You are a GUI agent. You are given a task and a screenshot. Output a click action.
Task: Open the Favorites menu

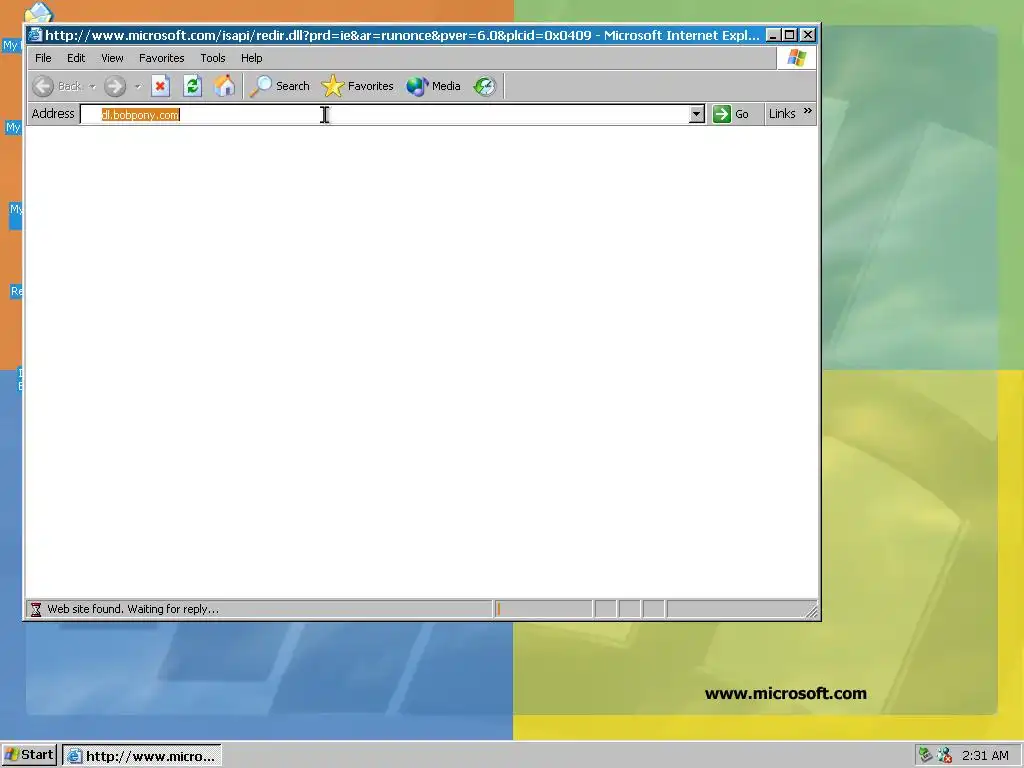click(161, 58)
